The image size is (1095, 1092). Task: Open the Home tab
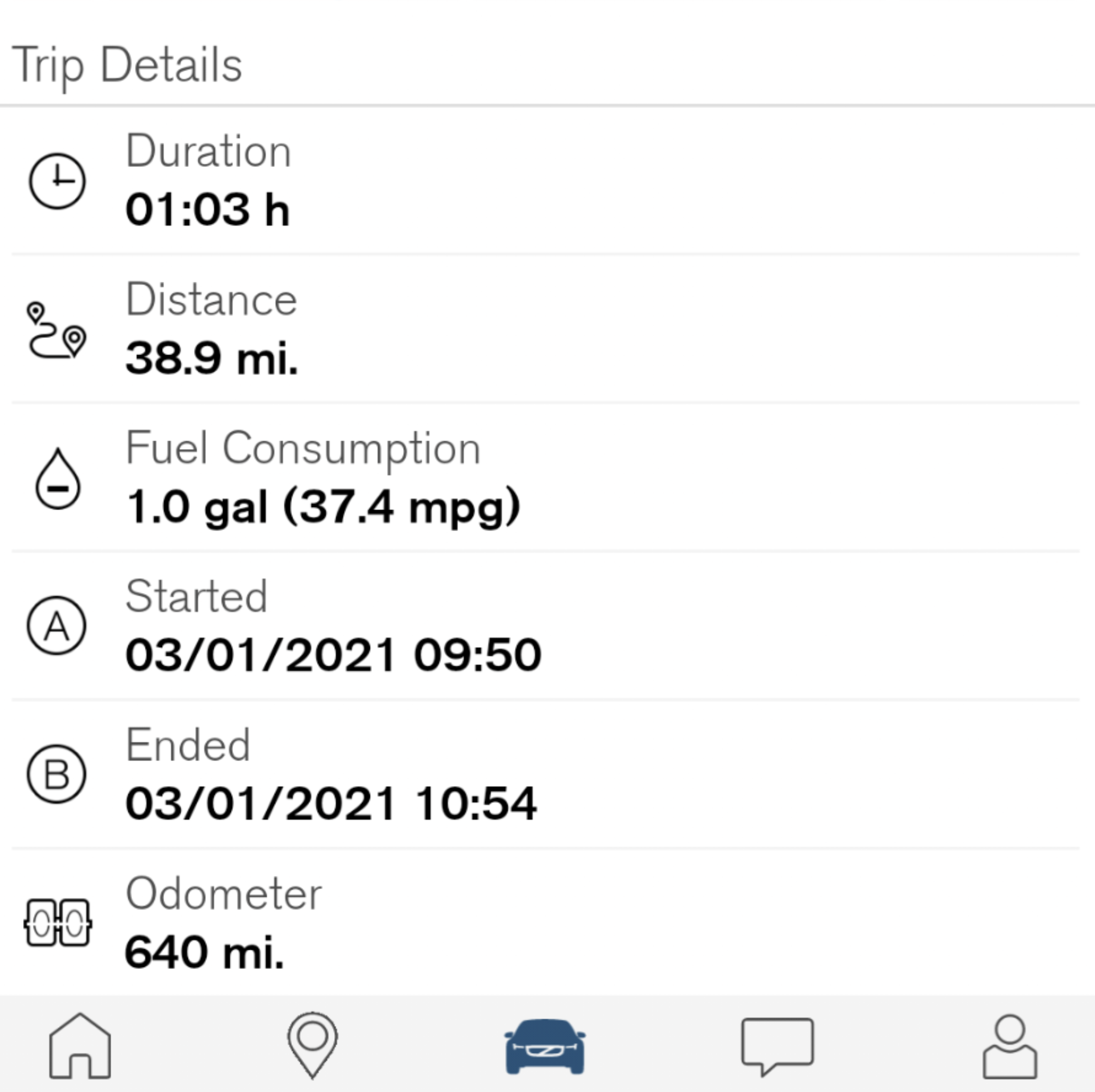(x=80, y=1045)
